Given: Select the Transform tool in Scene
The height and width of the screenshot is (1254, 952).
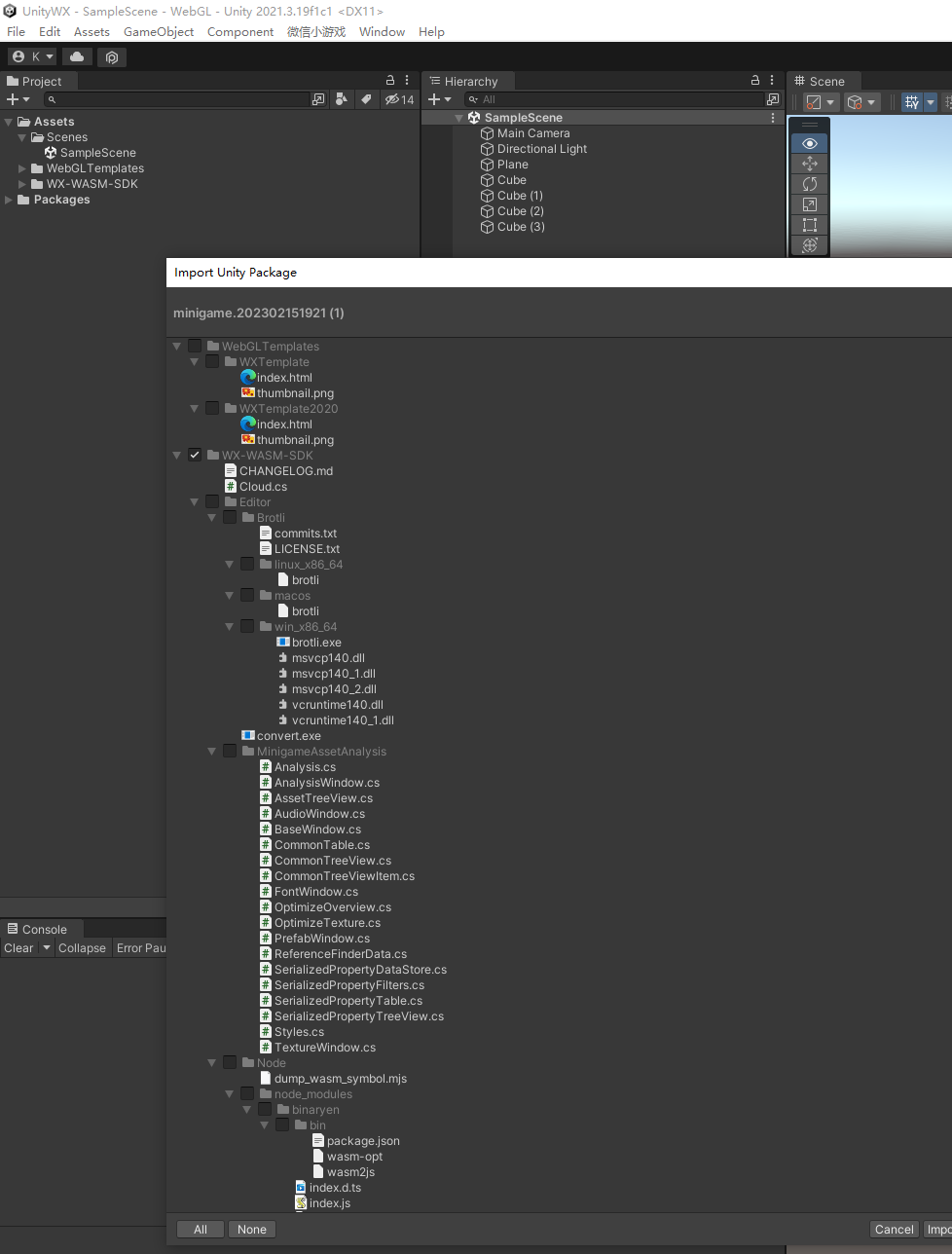Looking at the screenshot, I should (810, 245).
